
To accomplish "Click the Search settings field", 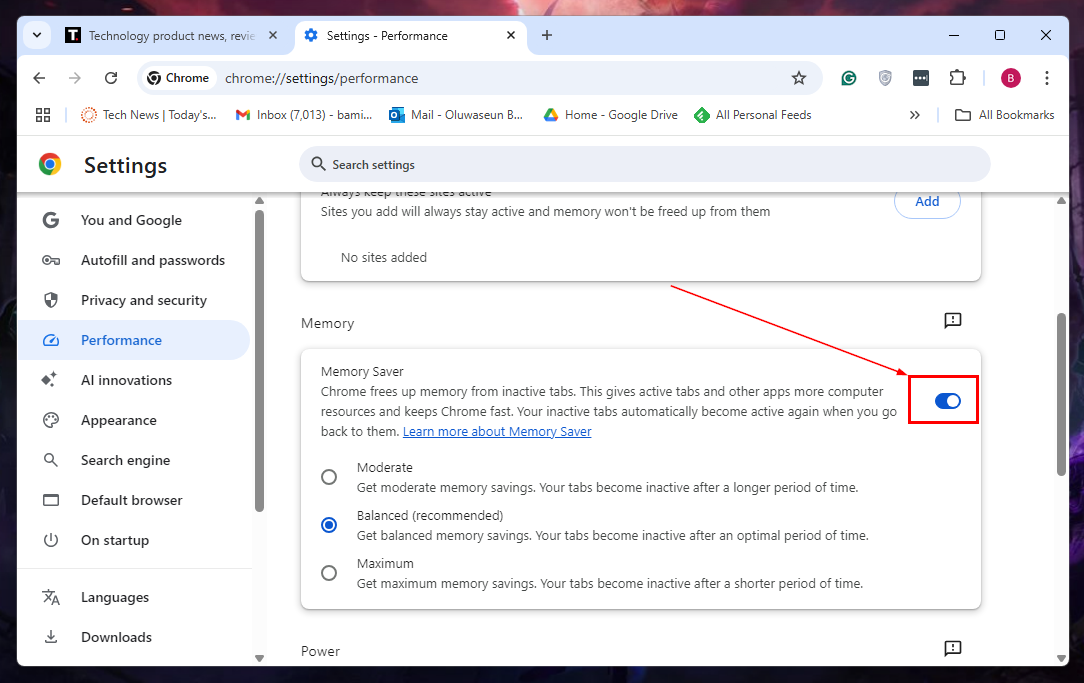I will tap(644, 164).
